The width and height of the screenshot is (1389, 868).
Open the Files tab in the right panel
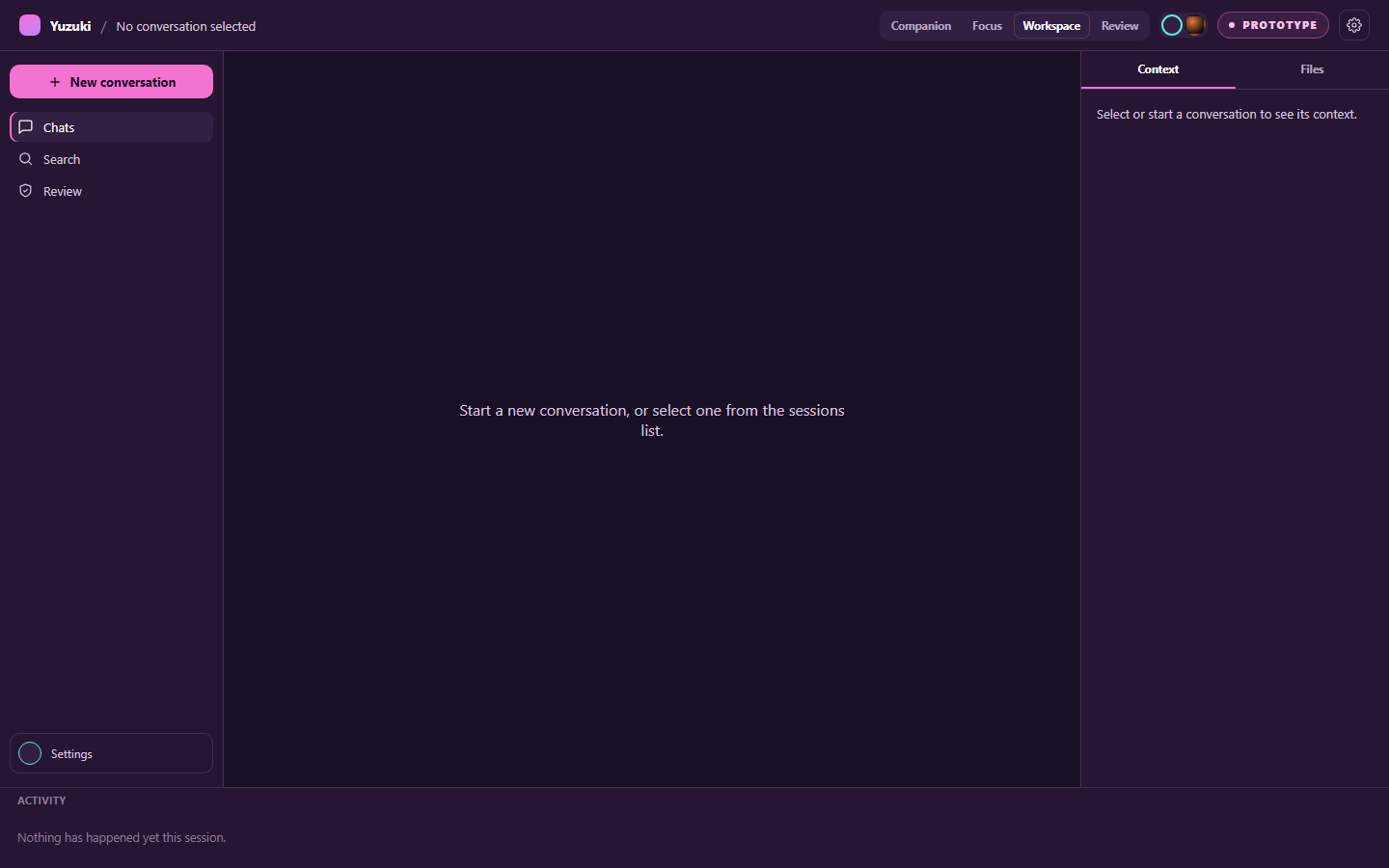pyautogui.click(x=1312, y=69)
